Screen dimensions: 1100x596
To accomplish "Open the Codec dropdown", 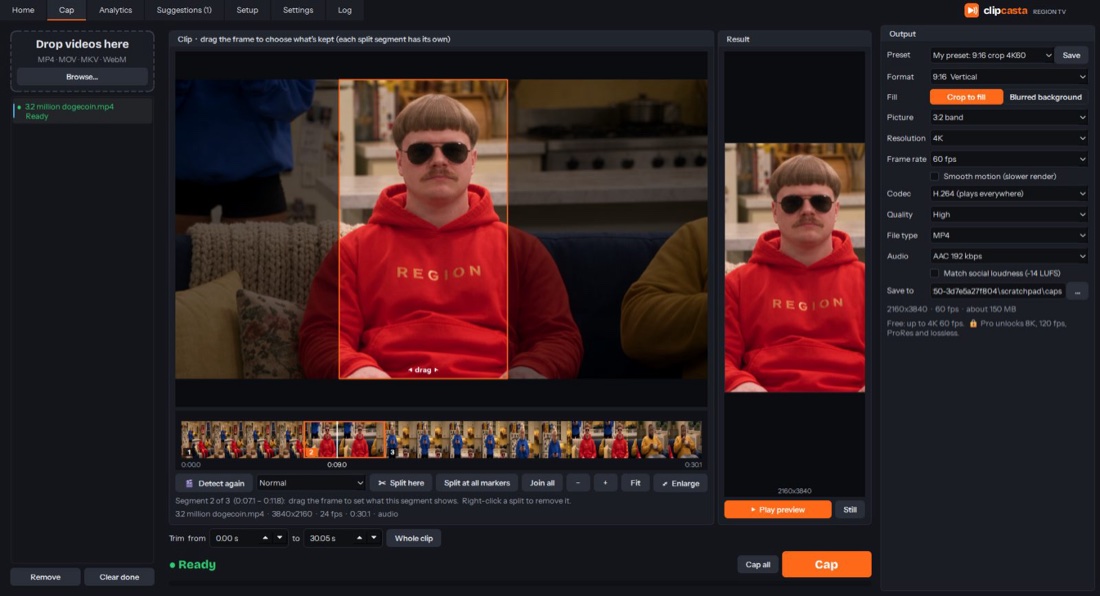I will coord(1009,194).
